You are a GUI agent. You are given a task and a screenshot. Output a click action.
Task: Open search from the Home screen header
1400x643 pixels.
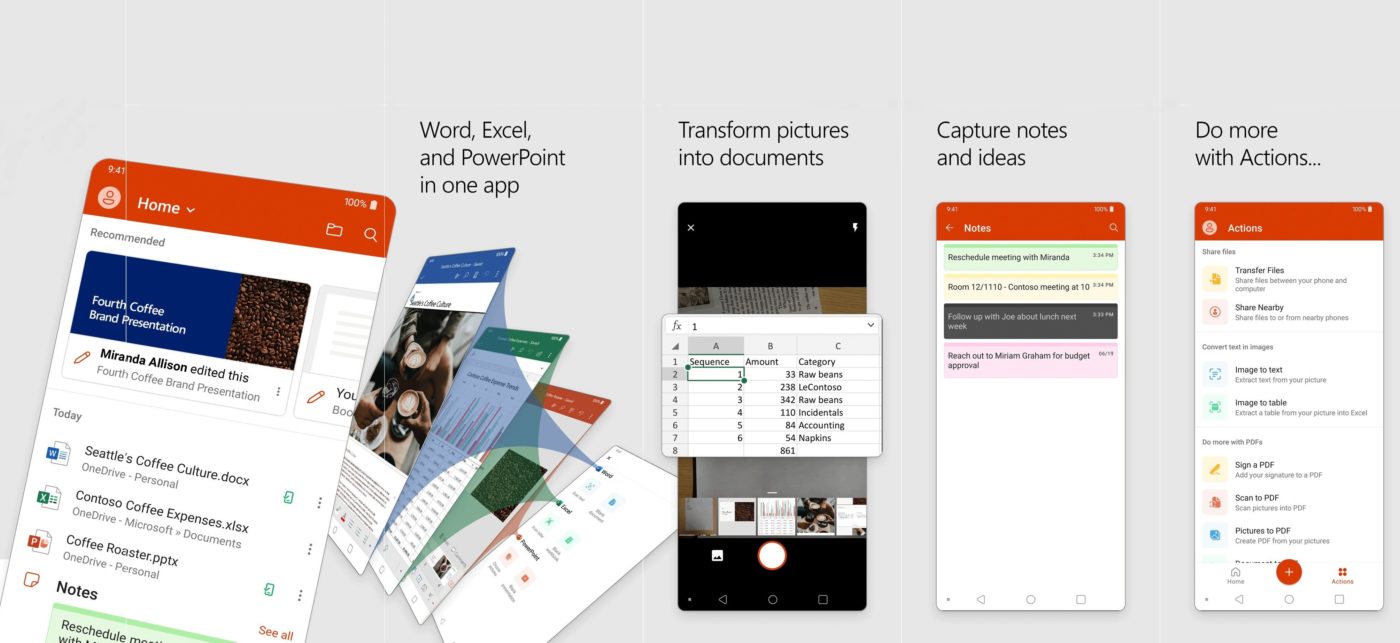pyautogui.click(x=371, y=234)
